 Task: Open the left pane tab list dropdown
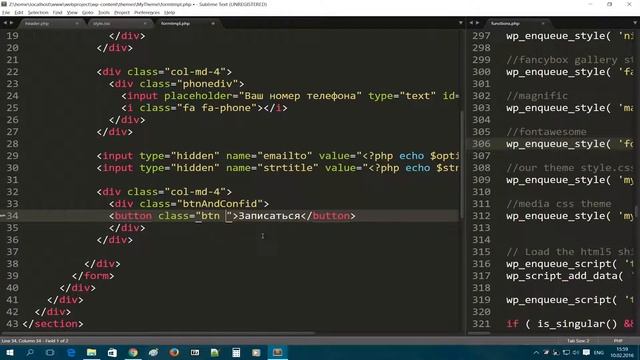click(461, 23)
